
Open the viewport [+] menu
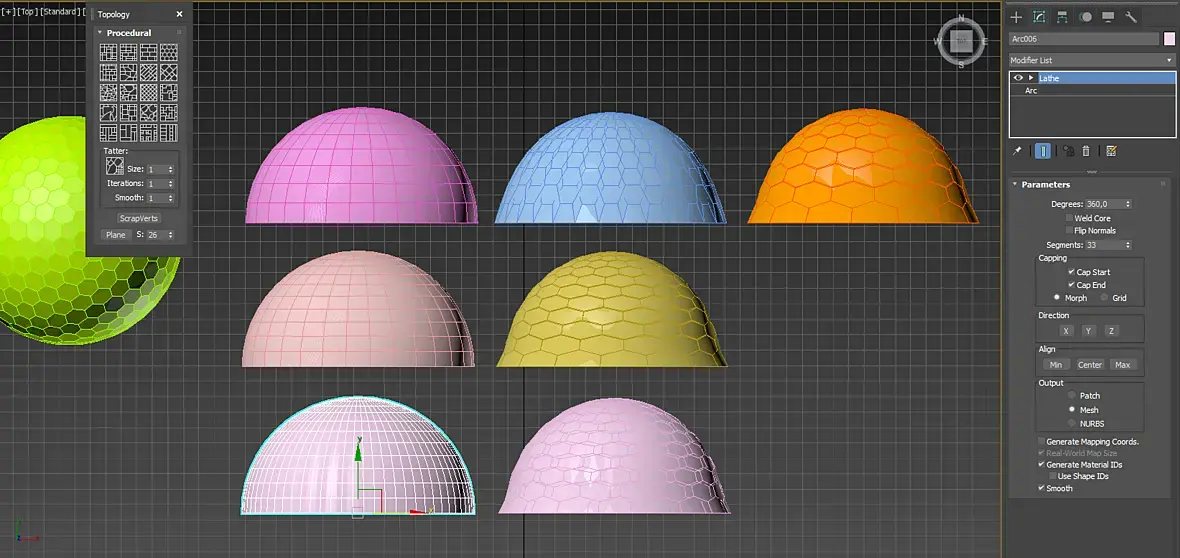tap(8, 12)
